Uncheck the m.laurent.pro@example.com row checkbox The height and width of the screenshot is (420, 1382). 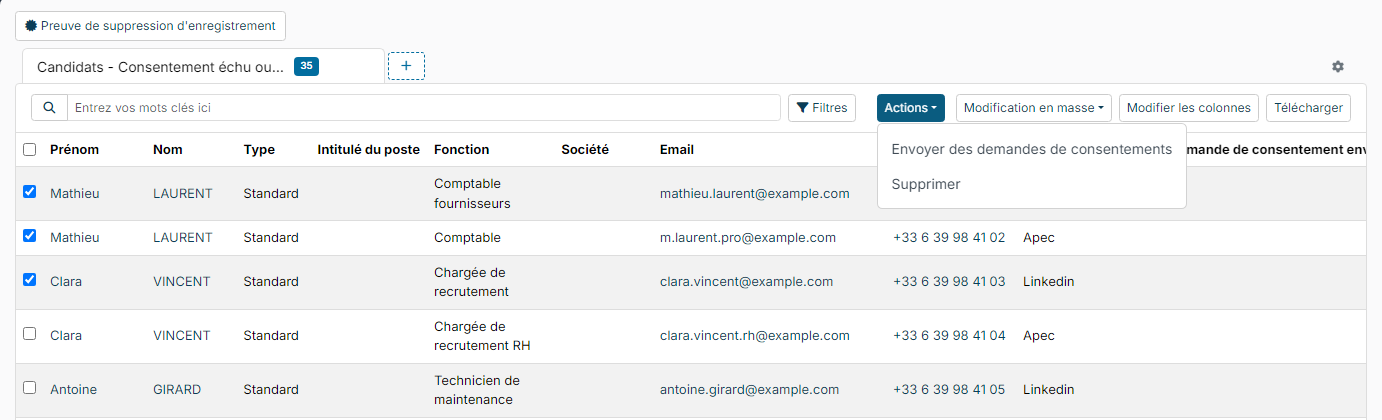point(30,236)
